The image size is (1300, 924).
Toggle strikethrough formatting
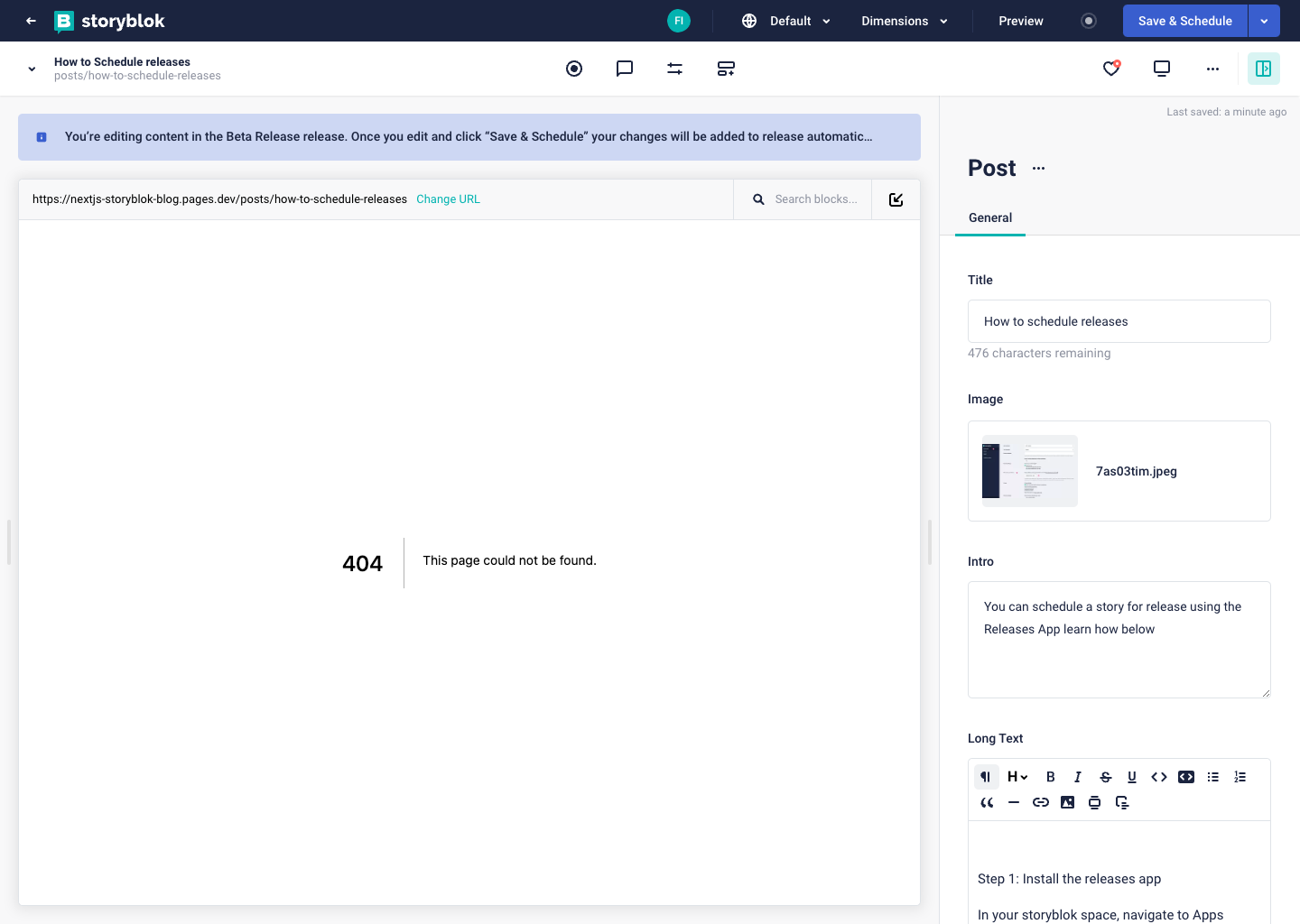pos(1105,777)
